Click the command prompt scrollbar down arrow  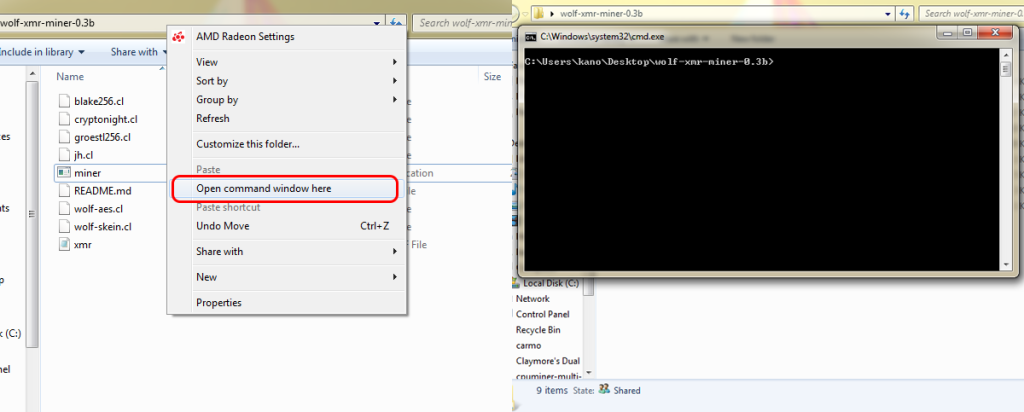pos(1006,266)
